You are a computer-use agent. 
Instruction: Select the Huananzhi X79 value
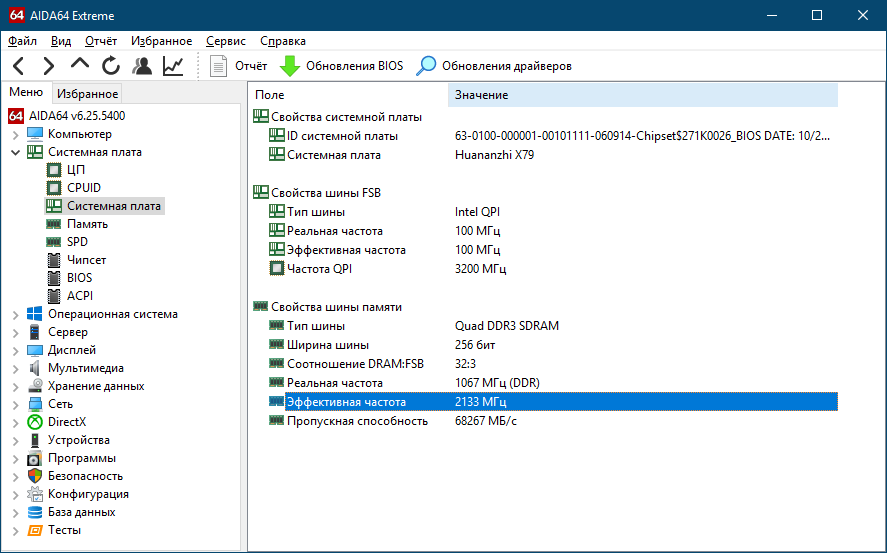click(x=494, y=155)
